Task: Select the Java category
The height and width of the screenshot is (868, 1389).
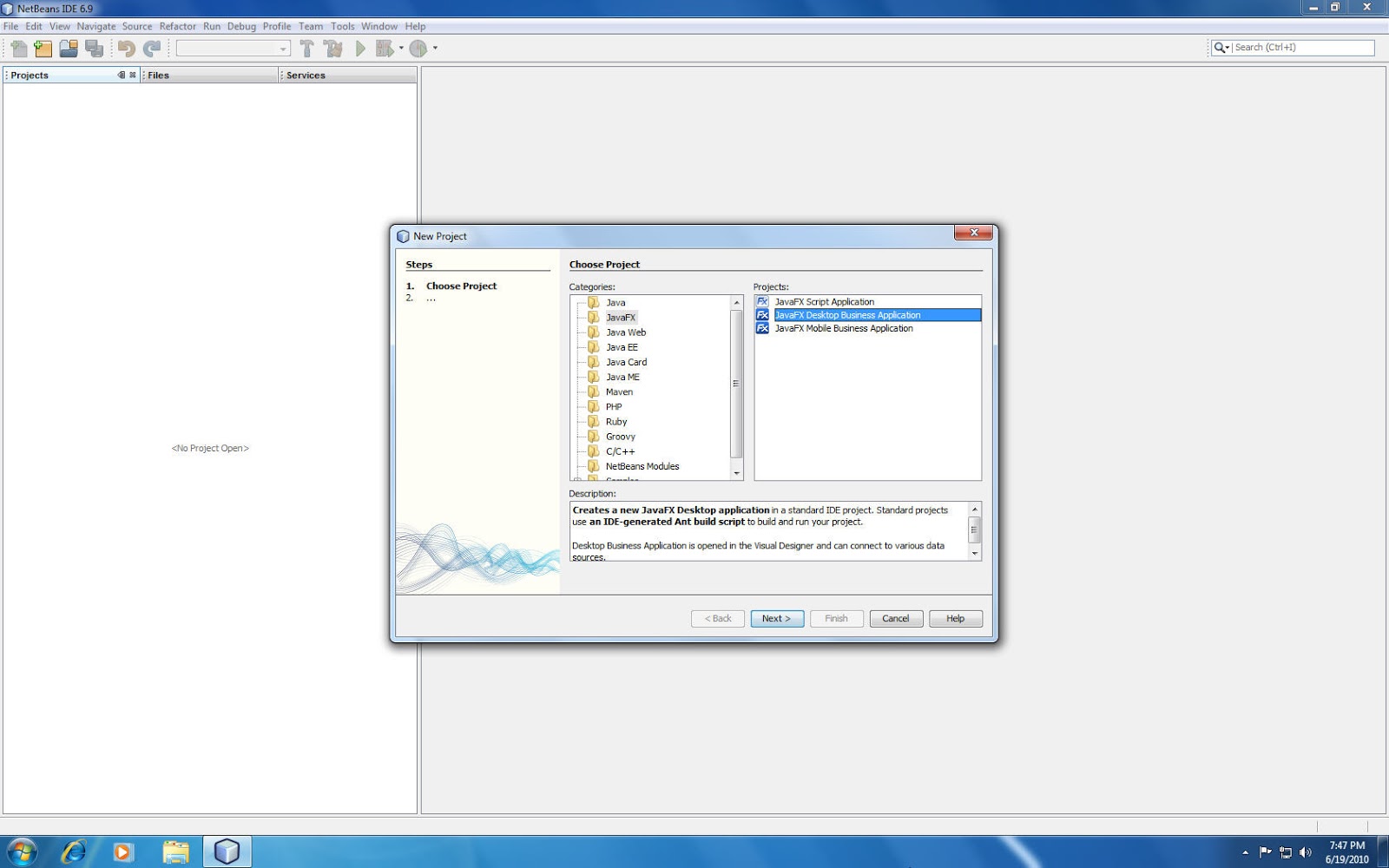Action: tap(616, 303)
